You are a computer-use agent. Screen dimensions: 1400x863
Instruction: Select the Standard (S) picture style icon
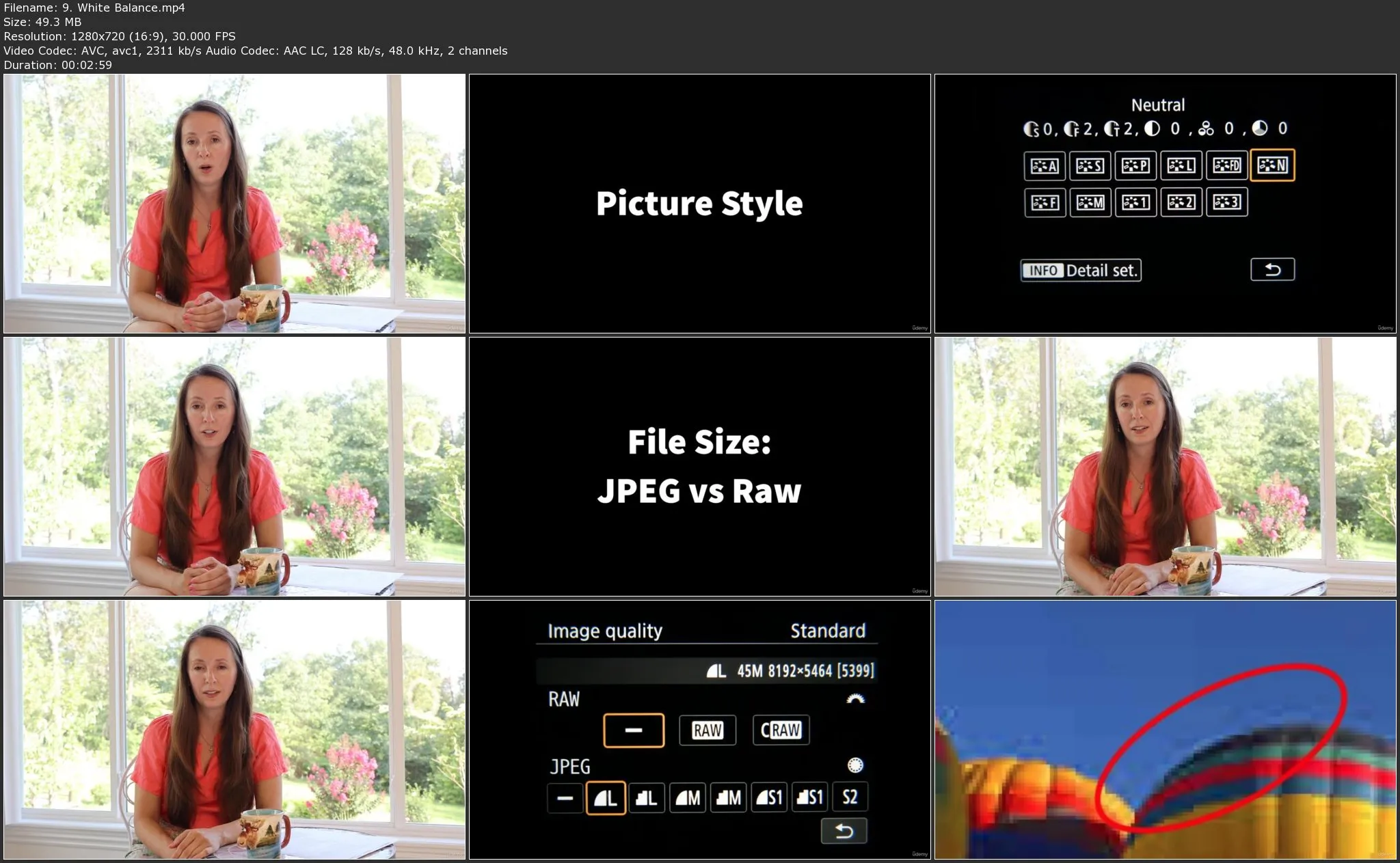point(1090,165)
